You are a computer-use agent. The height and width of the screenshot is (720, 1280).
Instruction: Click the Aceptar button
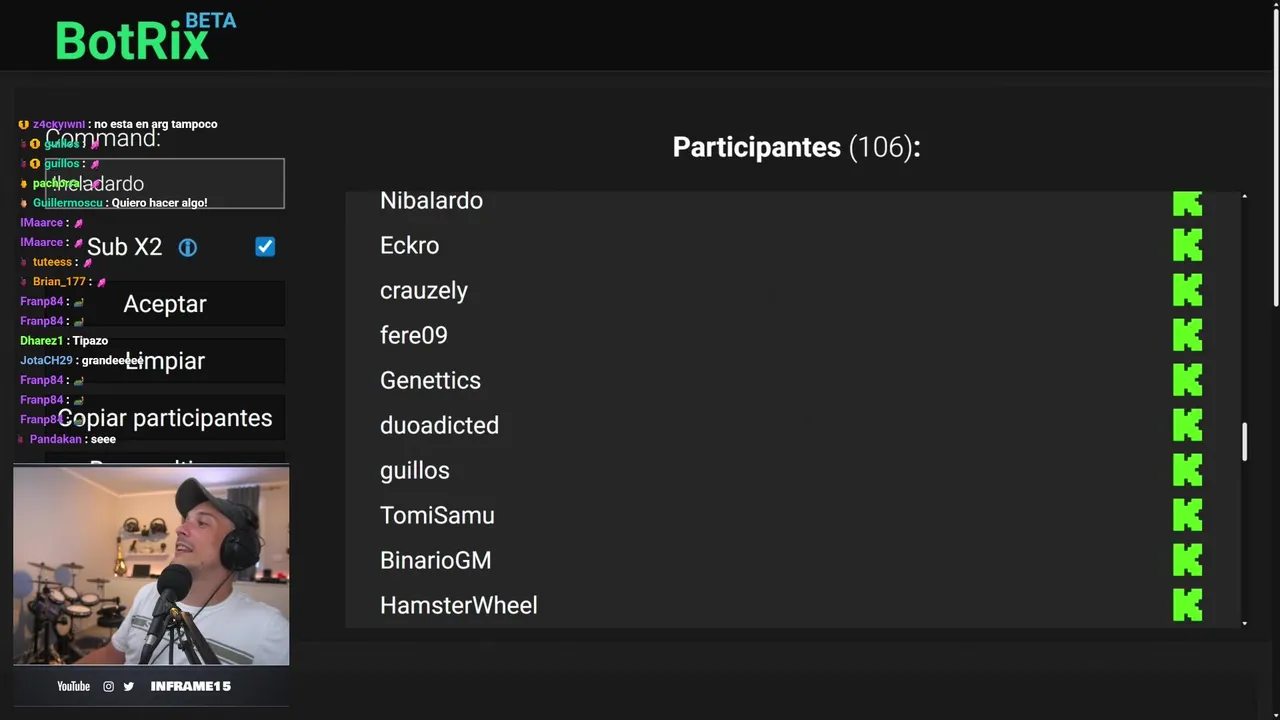165,304
